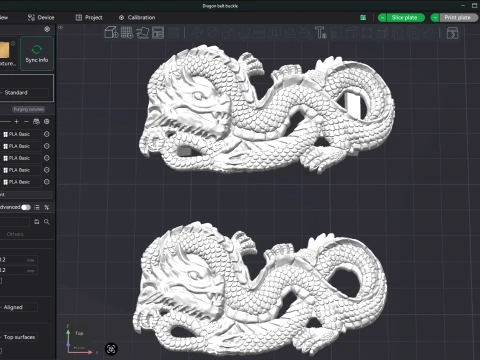Open the Assembly view icon
The height and width of the screenshot is (360, 480).
[x=452, y=33]
